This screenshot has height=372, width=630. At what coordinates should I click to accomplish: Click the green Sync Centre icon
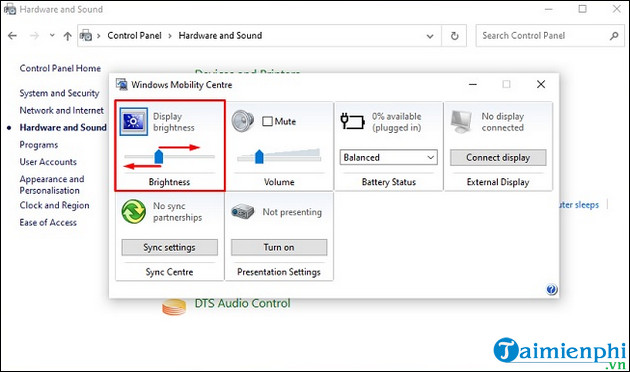(133, 211)
